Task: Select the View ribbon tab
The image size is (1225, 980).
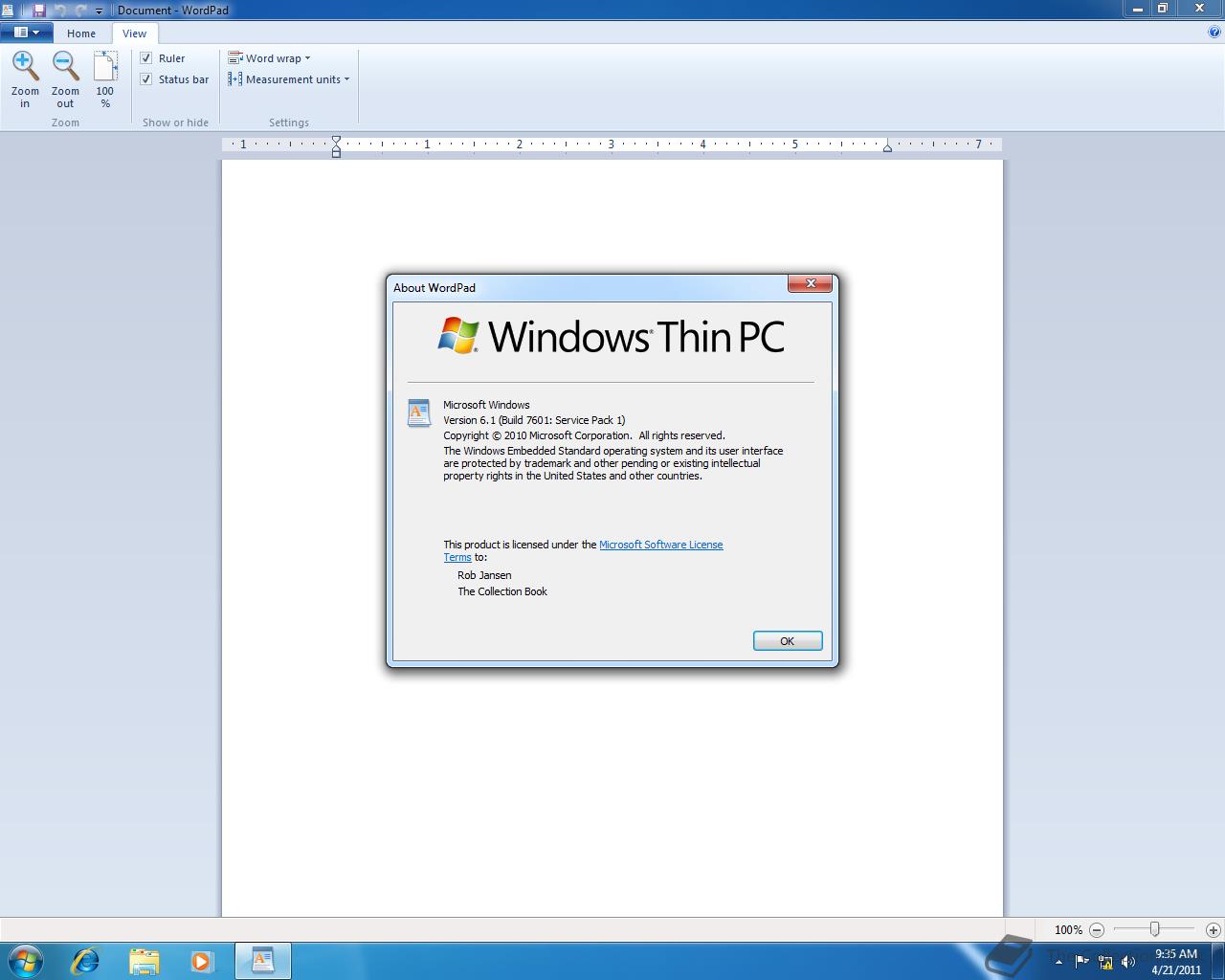Action: tap(134, 33)
